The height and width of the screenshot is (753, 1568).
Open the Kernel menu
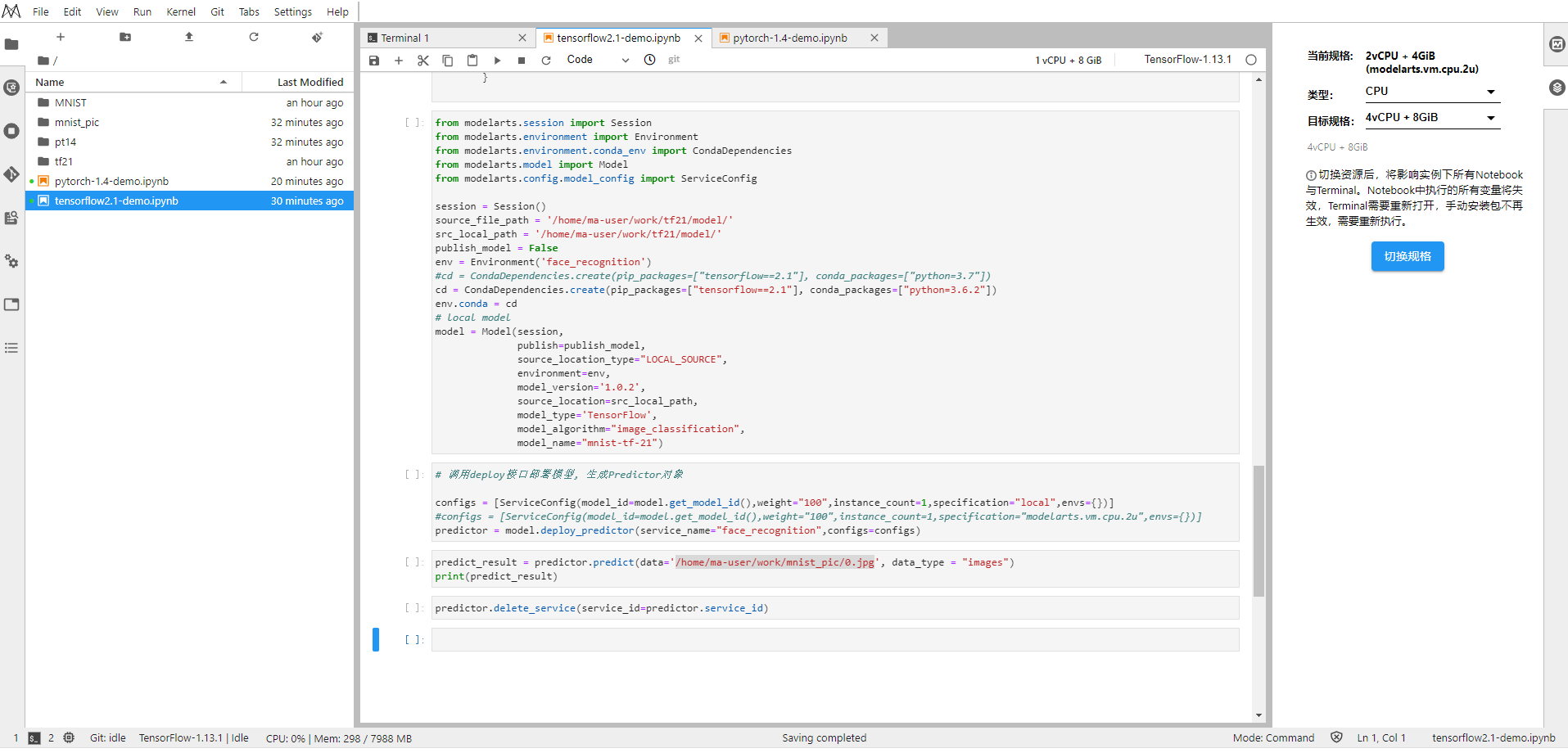pos(180,11)
